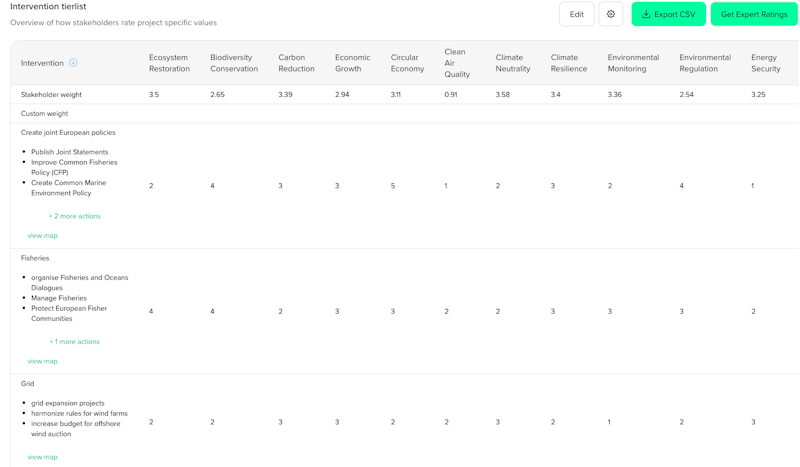Click the Ecosystem Restoration column header
The width and height of the screenshot is (800, 467).
pos(169,63)
